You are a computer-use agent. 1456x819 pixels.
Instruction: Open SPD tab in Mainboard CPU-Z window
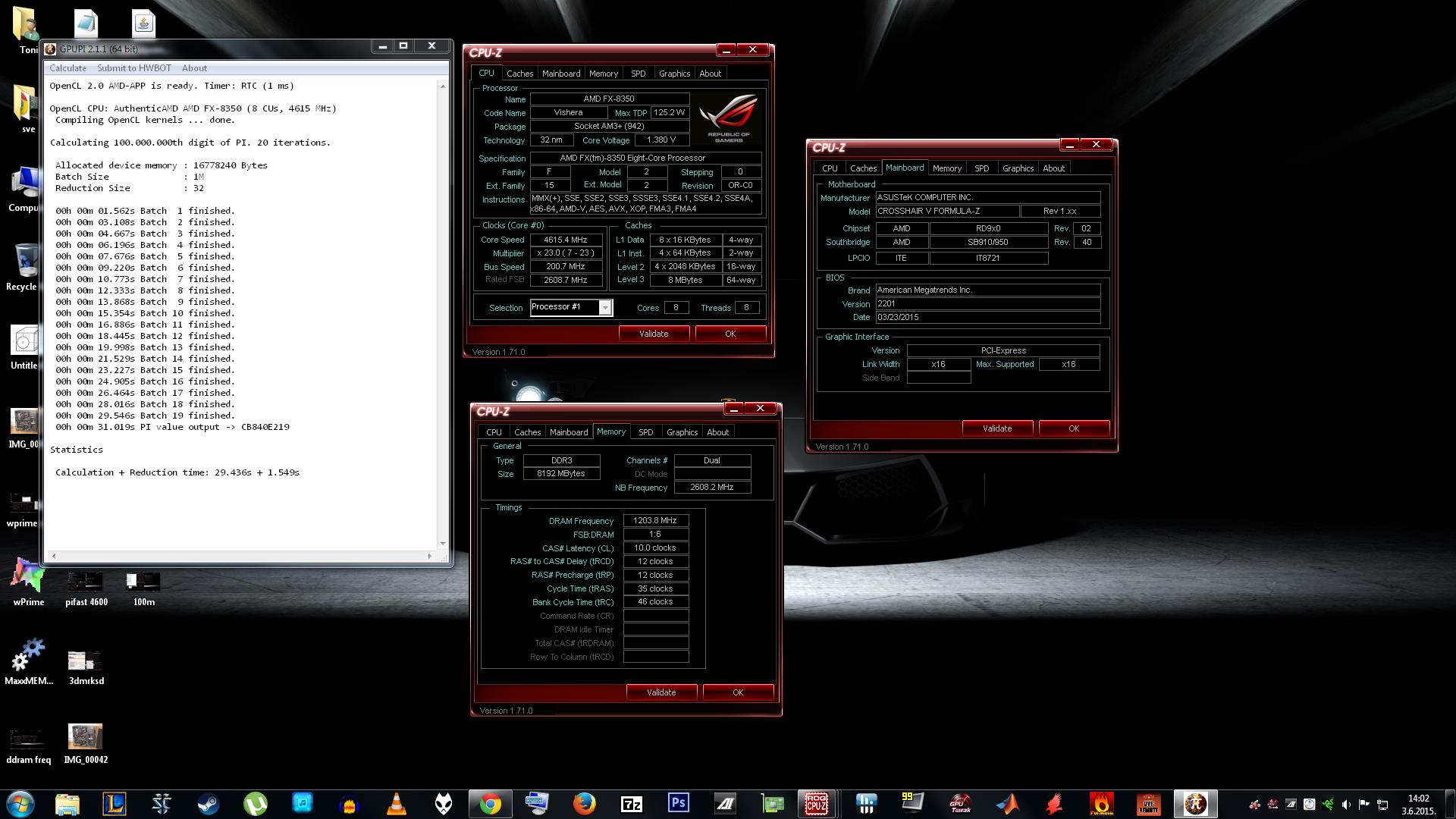coord(981,168)
